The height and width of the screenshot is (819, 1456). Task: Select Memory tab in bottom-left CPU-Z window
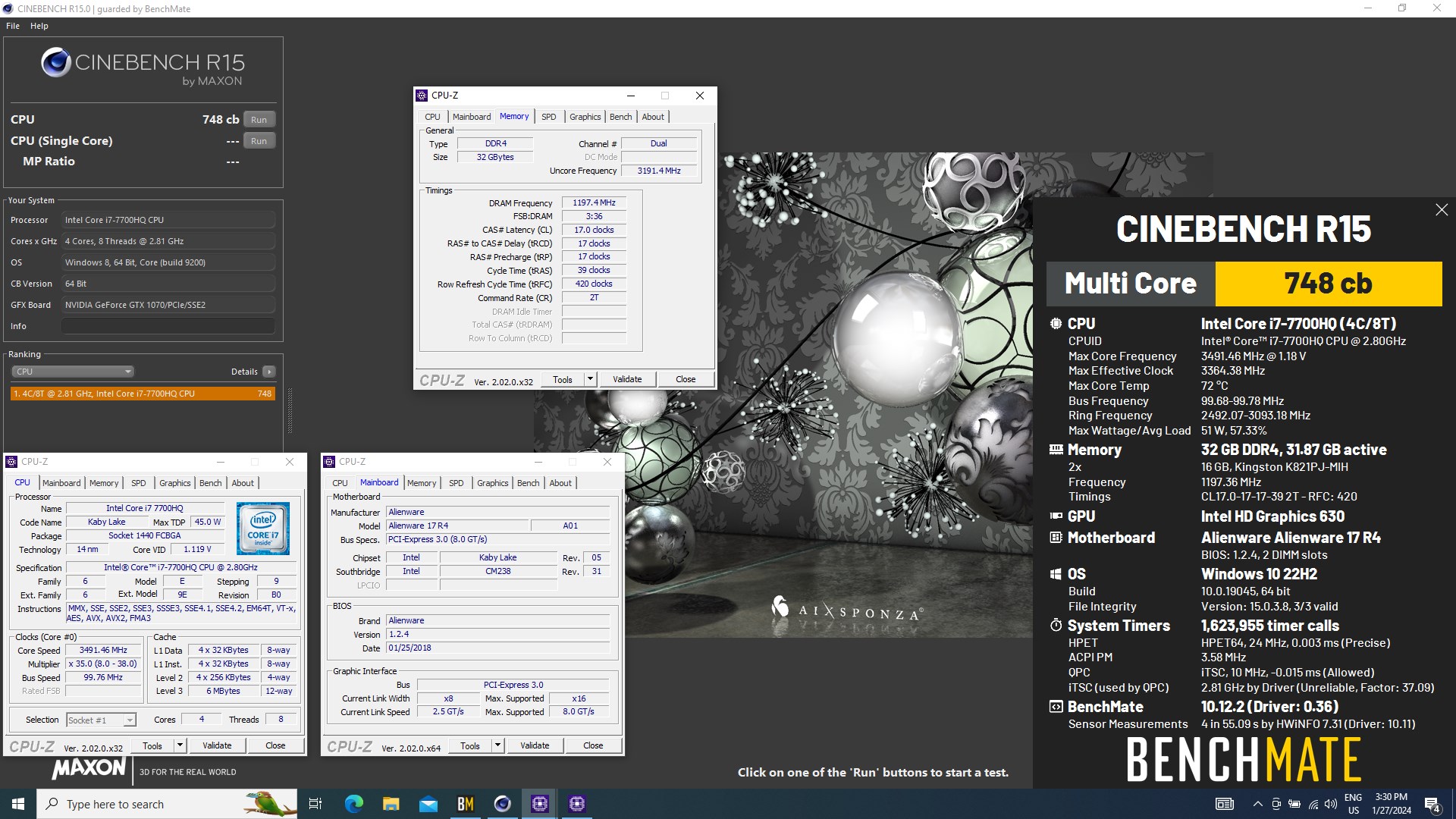[x=104, y=483]
